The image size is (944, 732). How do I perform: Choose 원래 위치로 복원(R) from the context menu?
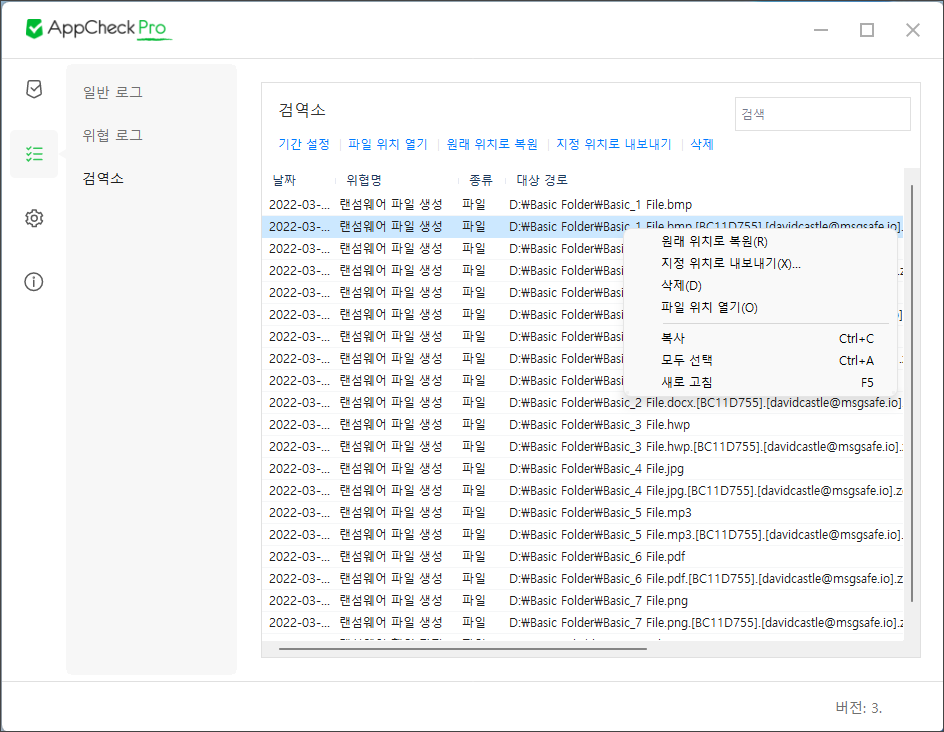click(714, 241)
